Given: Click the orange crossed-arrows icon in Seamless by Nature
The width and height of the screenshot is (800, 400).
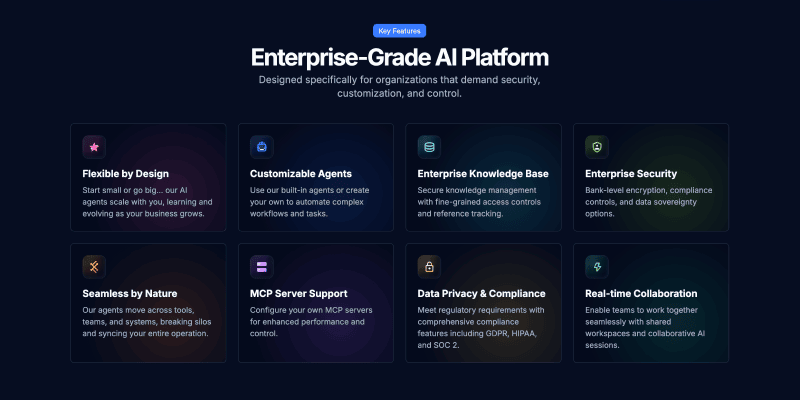Looking at the screenshot, I should point(94,267).
